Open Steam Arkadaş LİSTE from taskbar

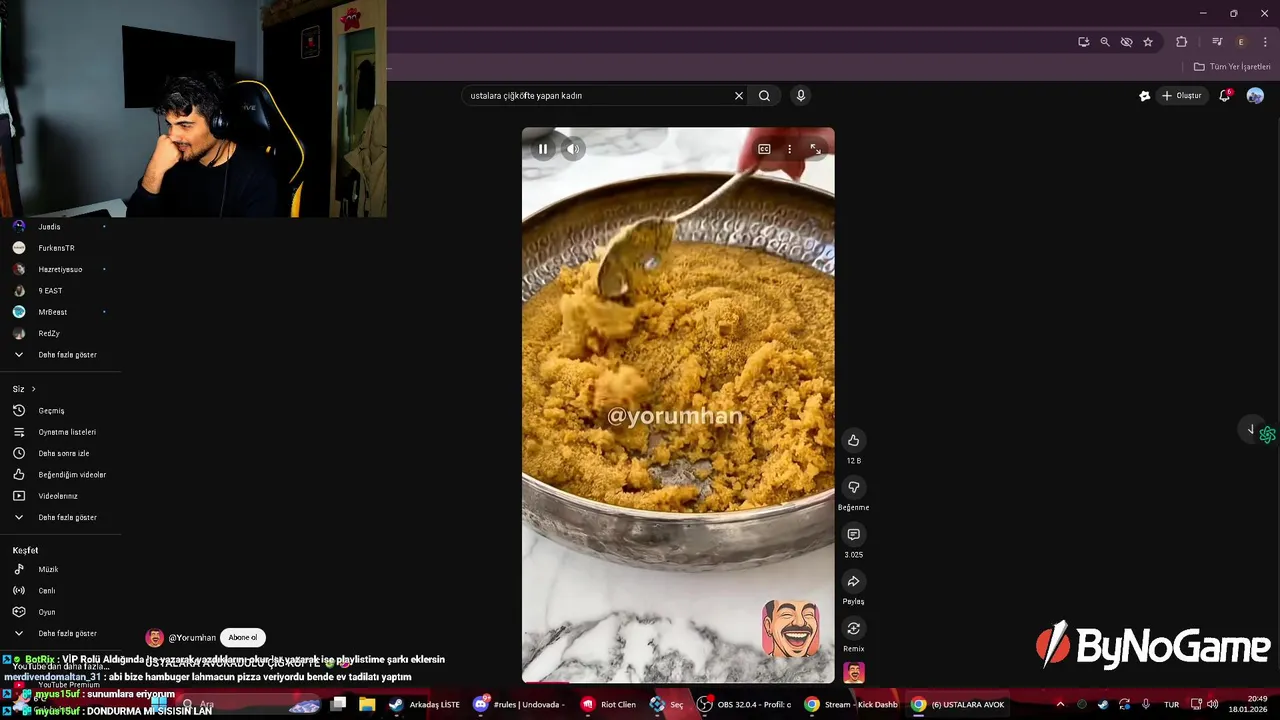425,704
